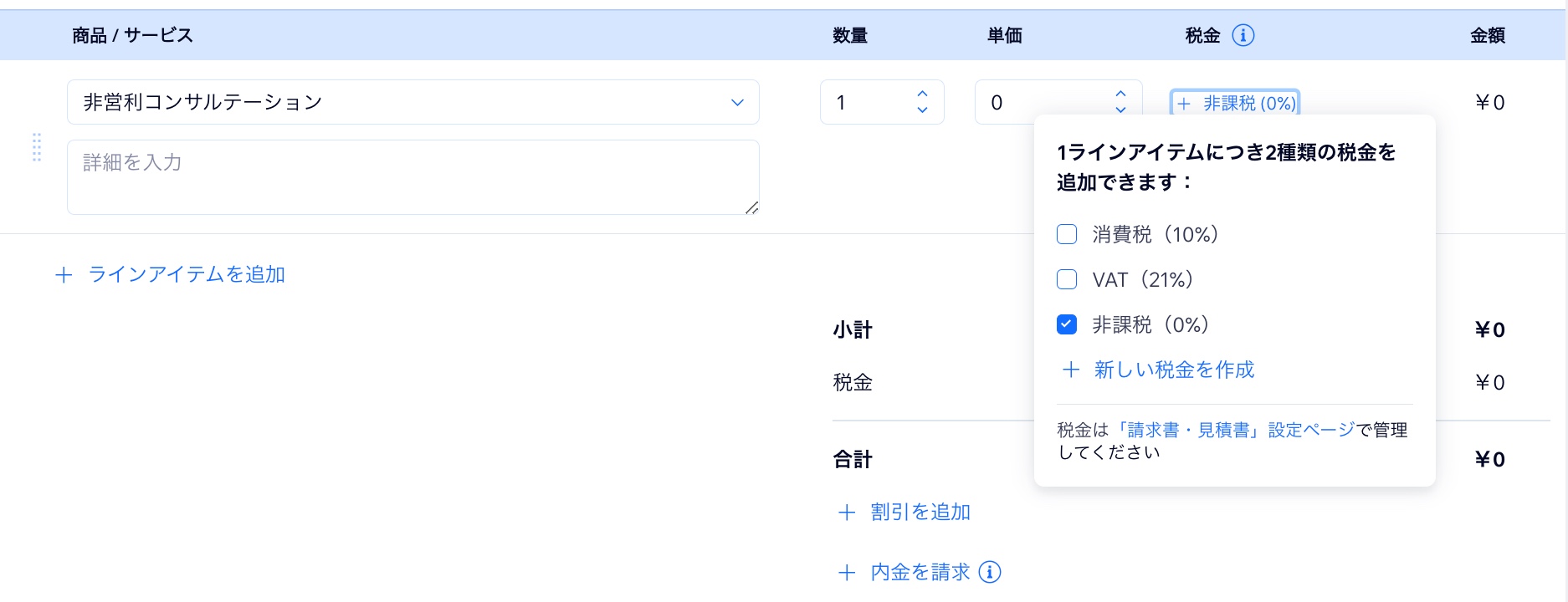Click the tax info icon in header
The height and width of the screenshot is (602, 1568).
(1243, 35)
